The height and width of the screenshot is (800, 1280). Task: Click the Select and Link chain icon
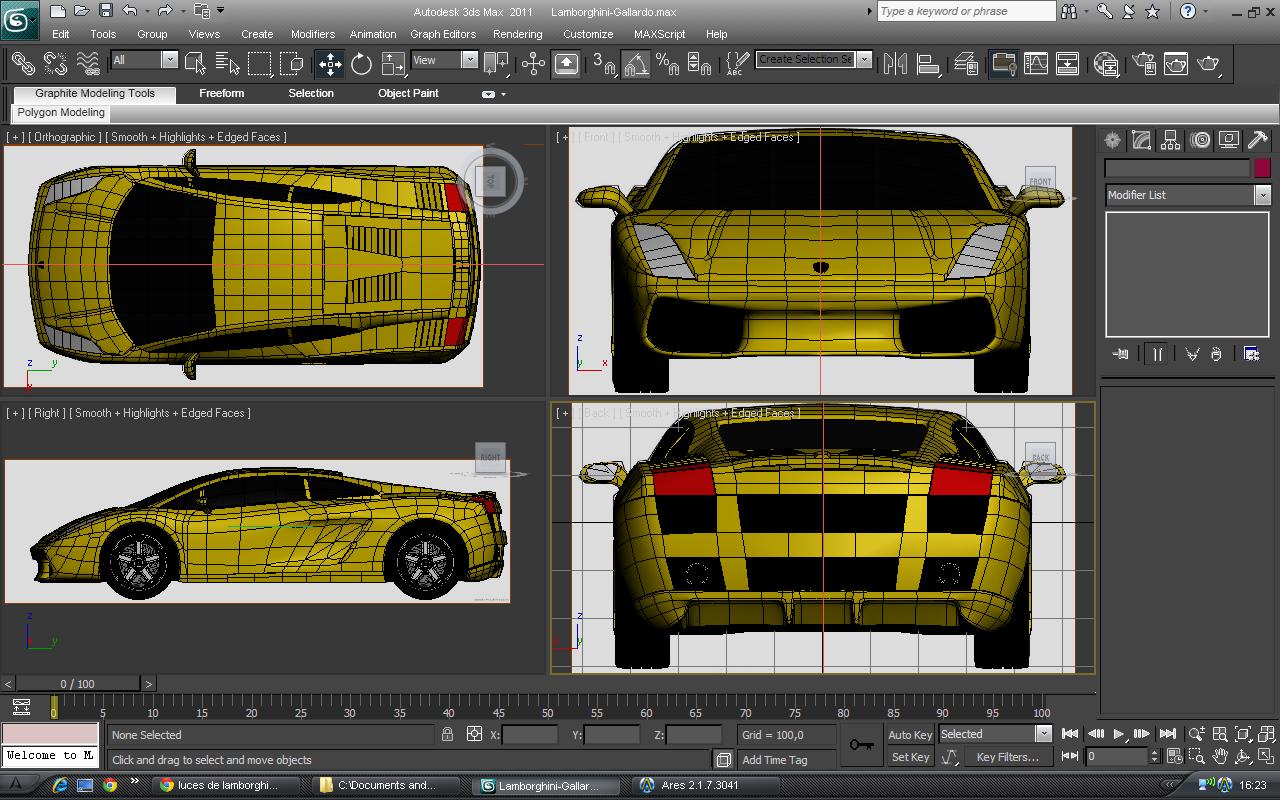[x=22, y=64]
